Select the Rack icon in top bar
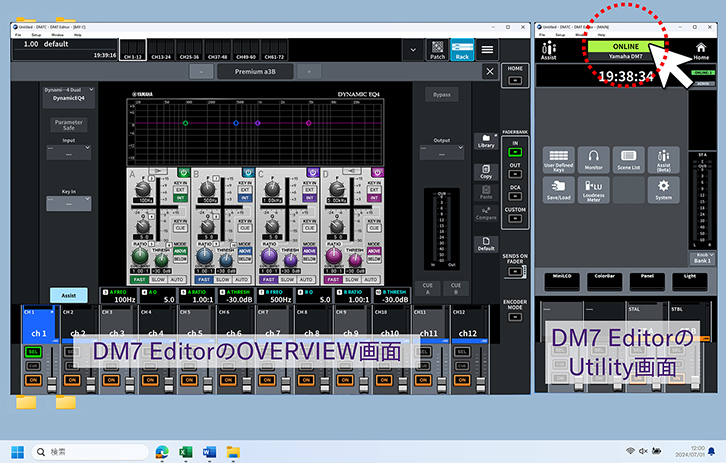 (x=462, y=49)
